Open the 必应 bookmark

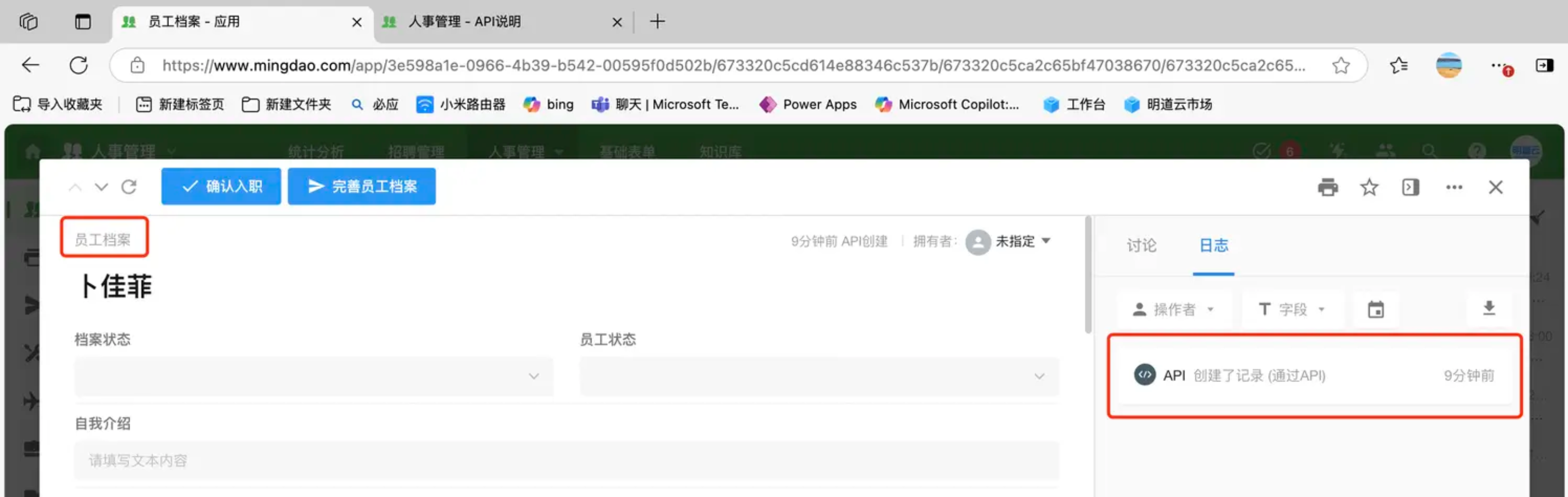(x=375, y=105)
